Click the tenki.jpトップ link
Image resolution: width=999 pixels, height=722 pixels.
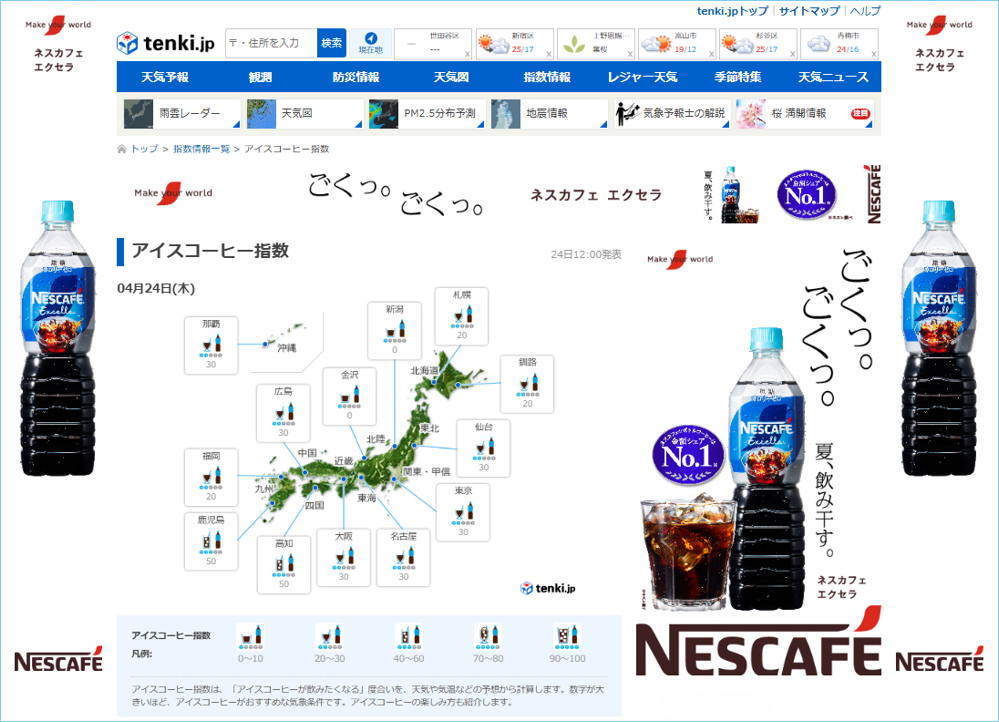[732, 11]
